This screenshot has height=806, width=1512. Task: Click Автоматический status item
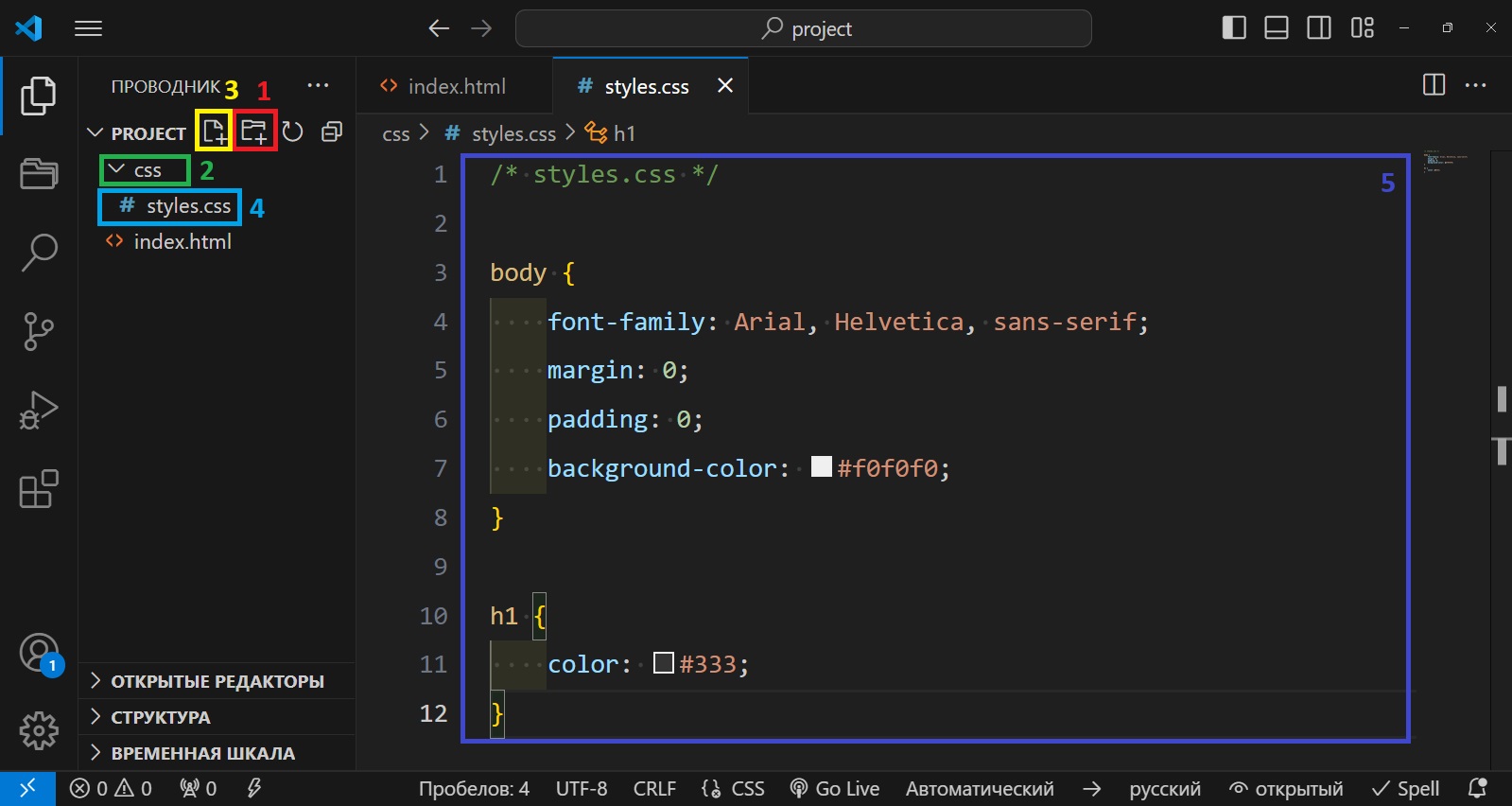click(x=980, y=788)
